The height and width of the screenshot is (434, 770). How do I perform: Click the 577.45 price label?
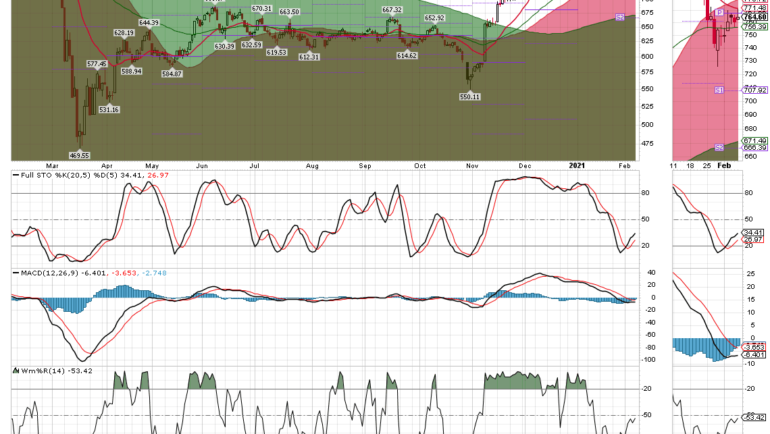coord(97,64)
